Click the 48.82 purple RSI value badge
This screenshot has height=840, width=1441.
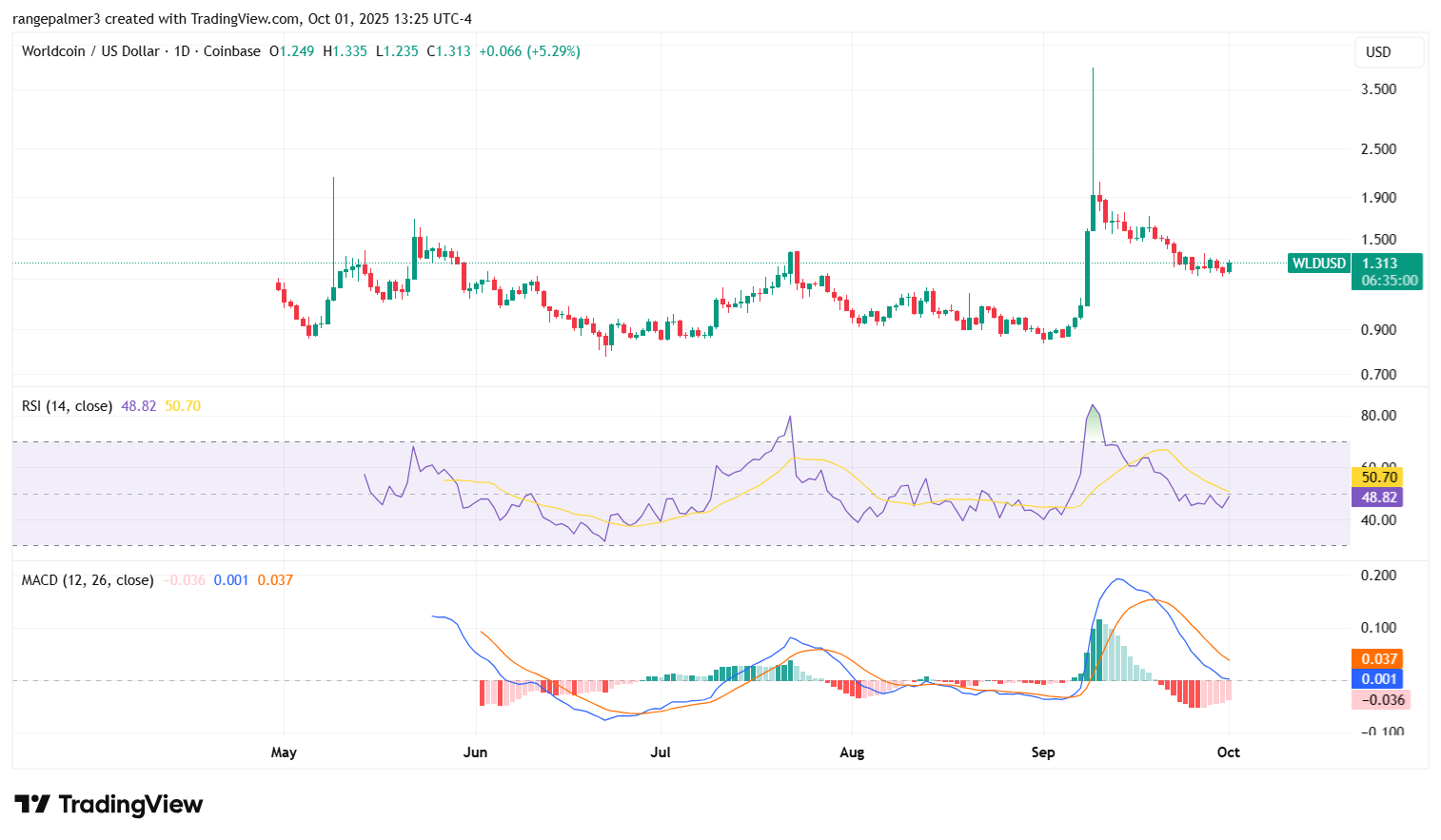[x=1377, y=498]
